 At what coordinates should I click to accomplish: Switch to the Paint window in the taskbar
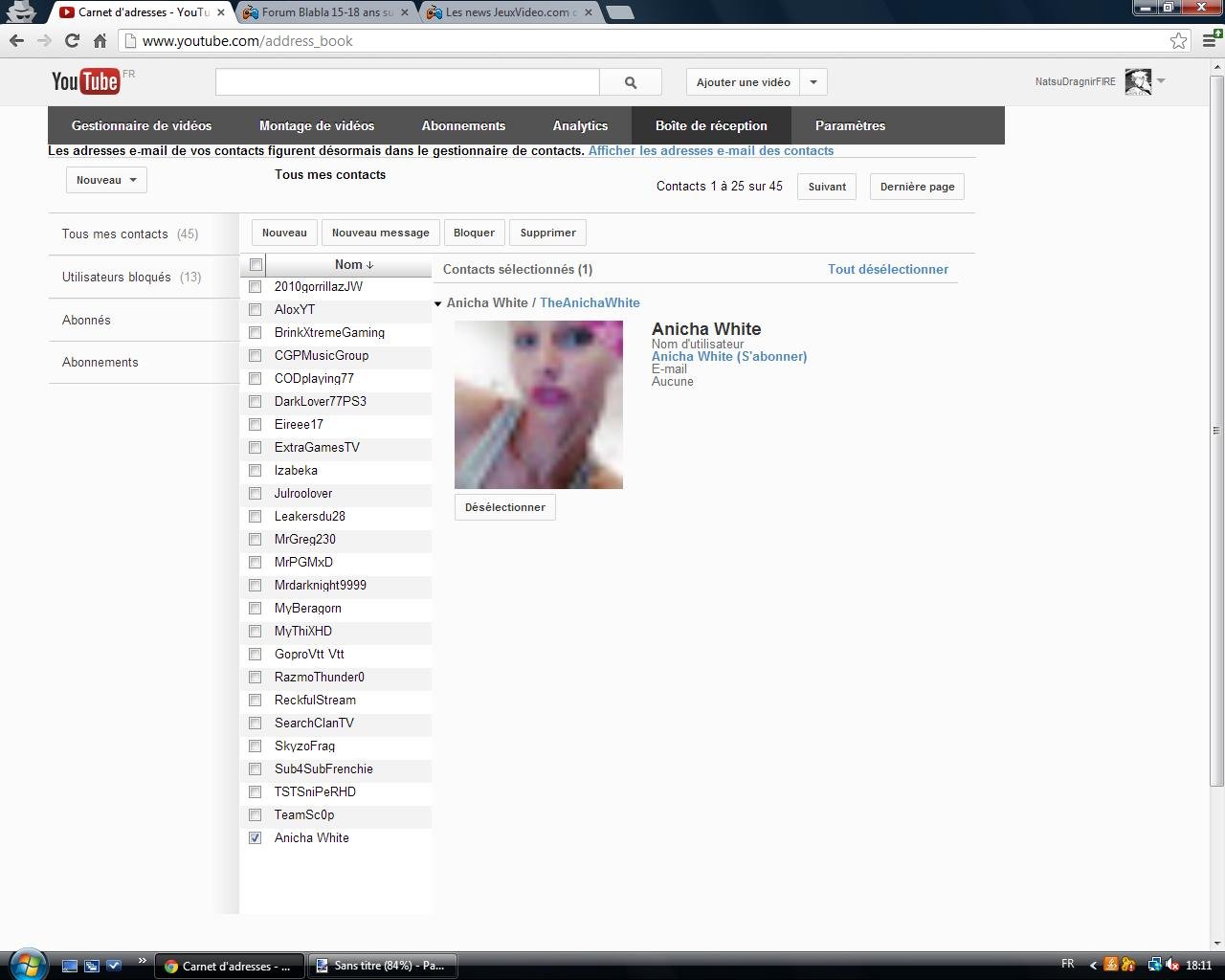click(384, 966)
